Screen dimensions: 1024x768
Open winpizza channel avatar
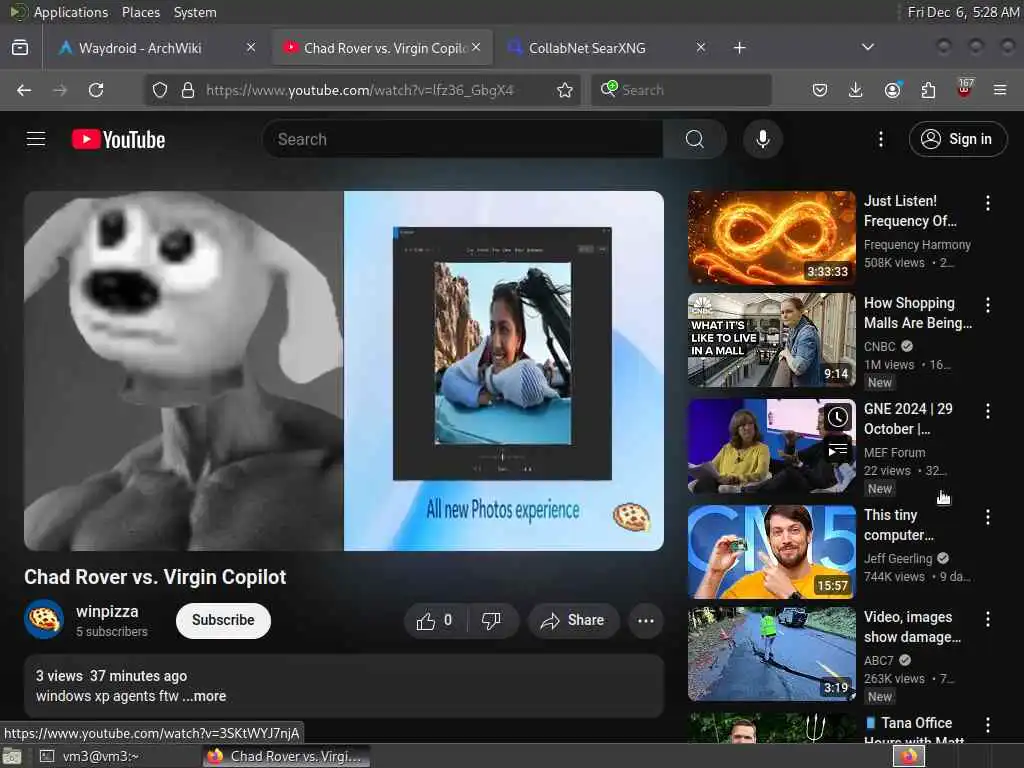(x=44, y=619)
